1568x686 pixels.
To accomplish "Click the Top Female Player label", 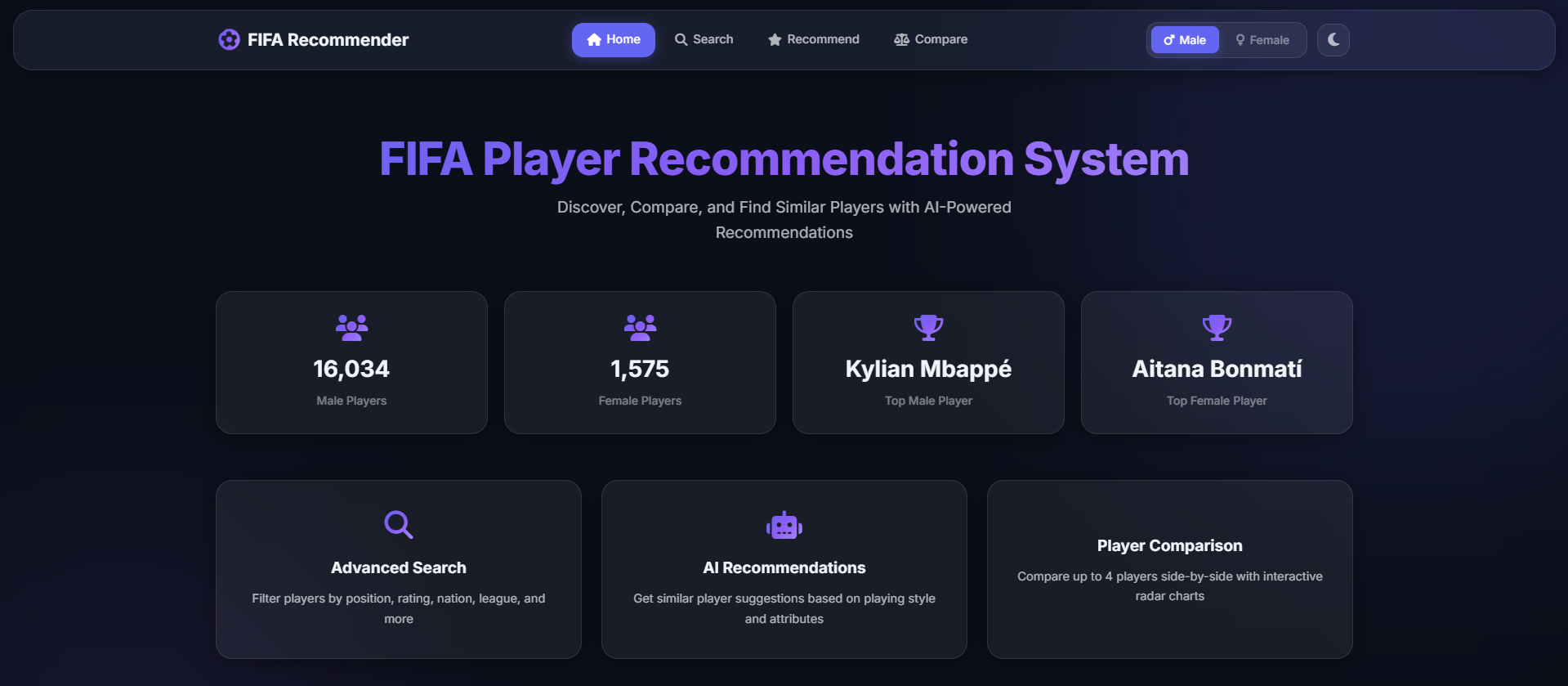I will tap(1217, 401).
